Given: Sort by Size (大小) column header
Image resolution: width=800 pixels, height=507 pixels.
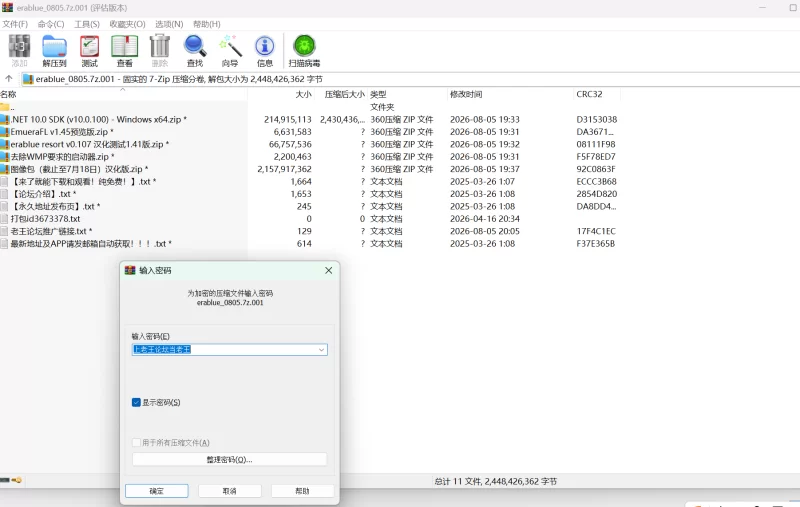Looking at the screenshot, I should pos(281,94).
